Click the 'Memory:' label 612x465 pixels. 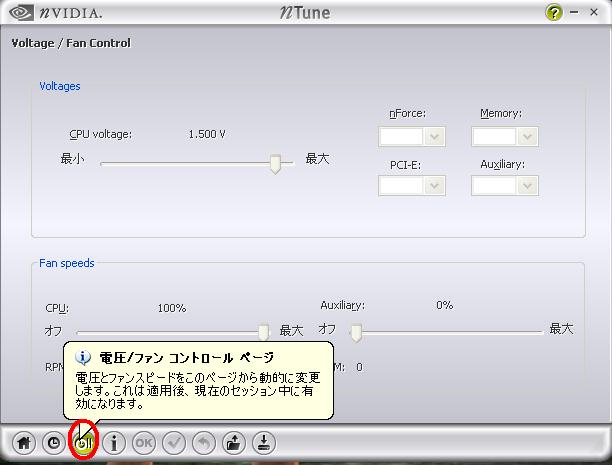[501, 114]
